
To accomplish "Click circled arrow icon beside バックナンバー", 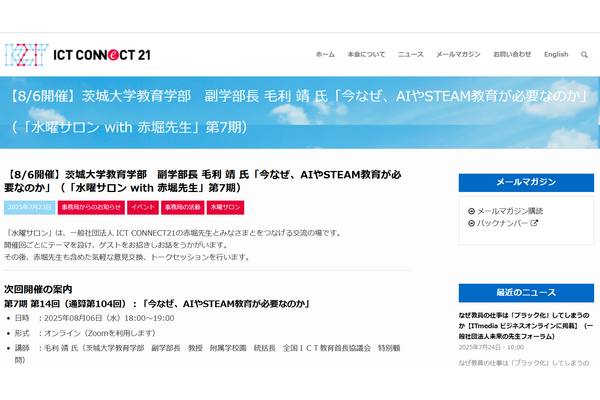I will (x=471, y=223).
